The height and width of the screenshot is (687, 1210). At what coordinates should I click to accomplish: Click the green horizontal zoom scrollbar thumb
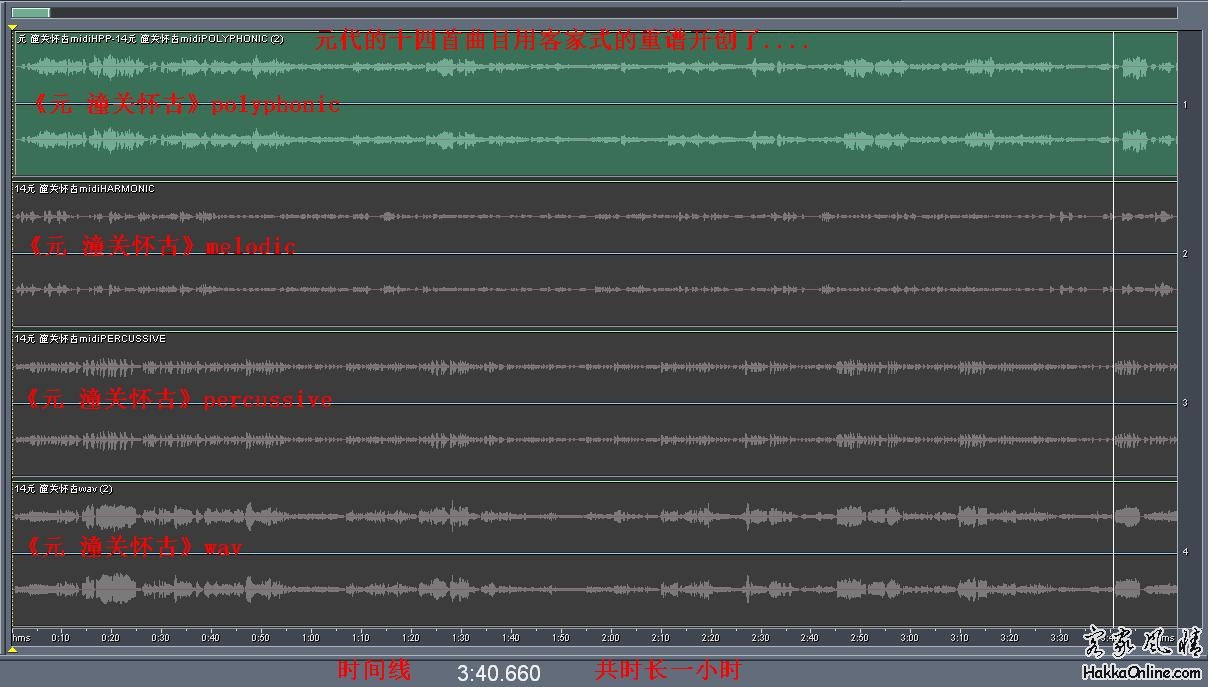(x=31, y=13)
